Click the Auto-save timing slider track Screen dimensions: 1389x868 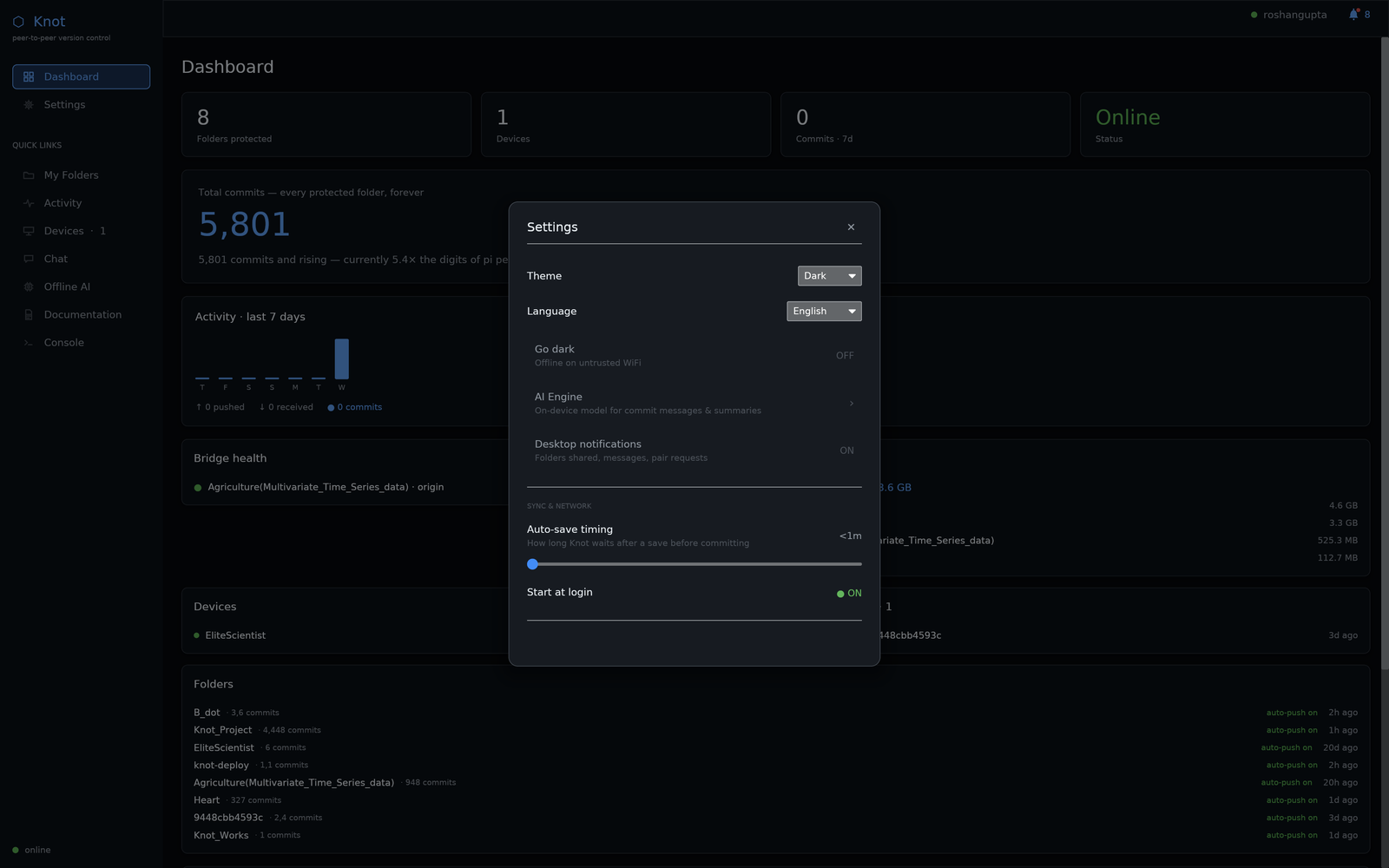[694, 564]
